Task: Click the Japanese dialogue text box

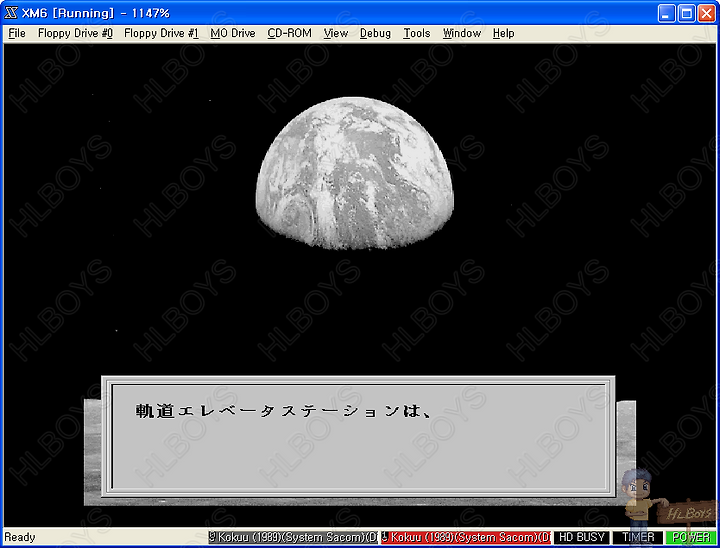Action: (x=358, y=436)
